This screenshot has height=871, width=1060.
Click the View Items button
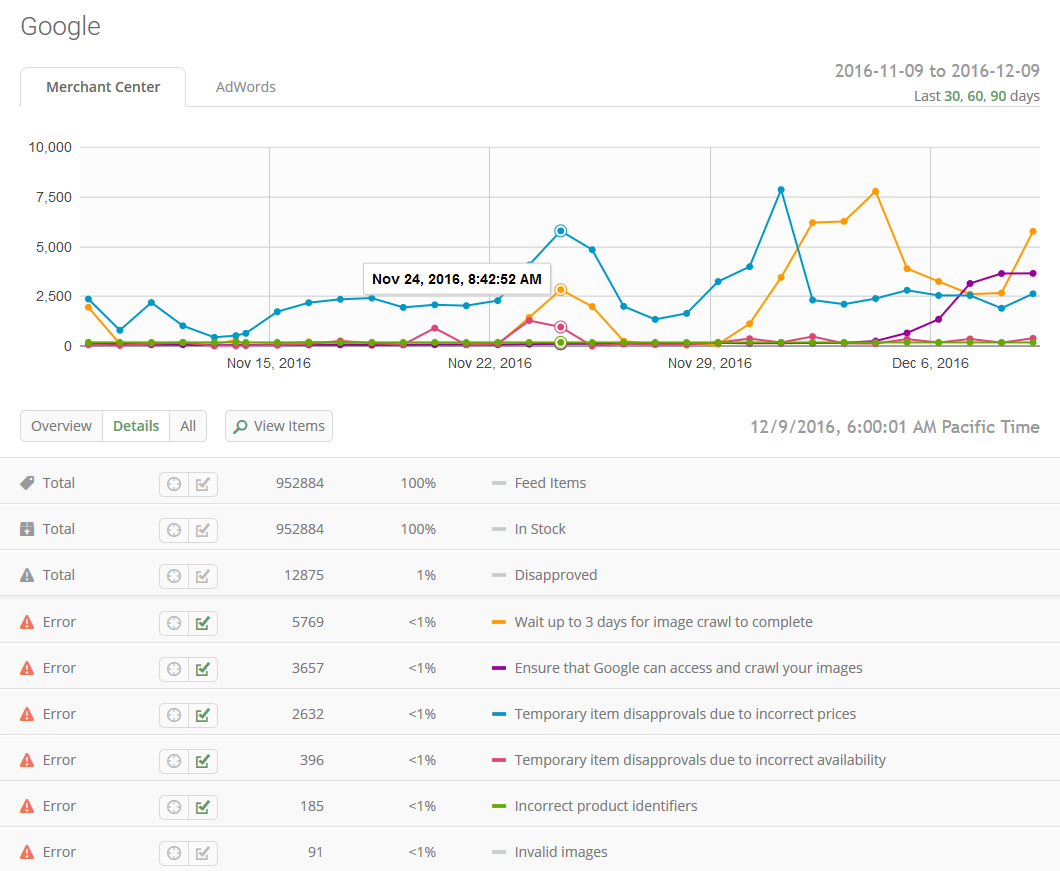coord(279,426)
